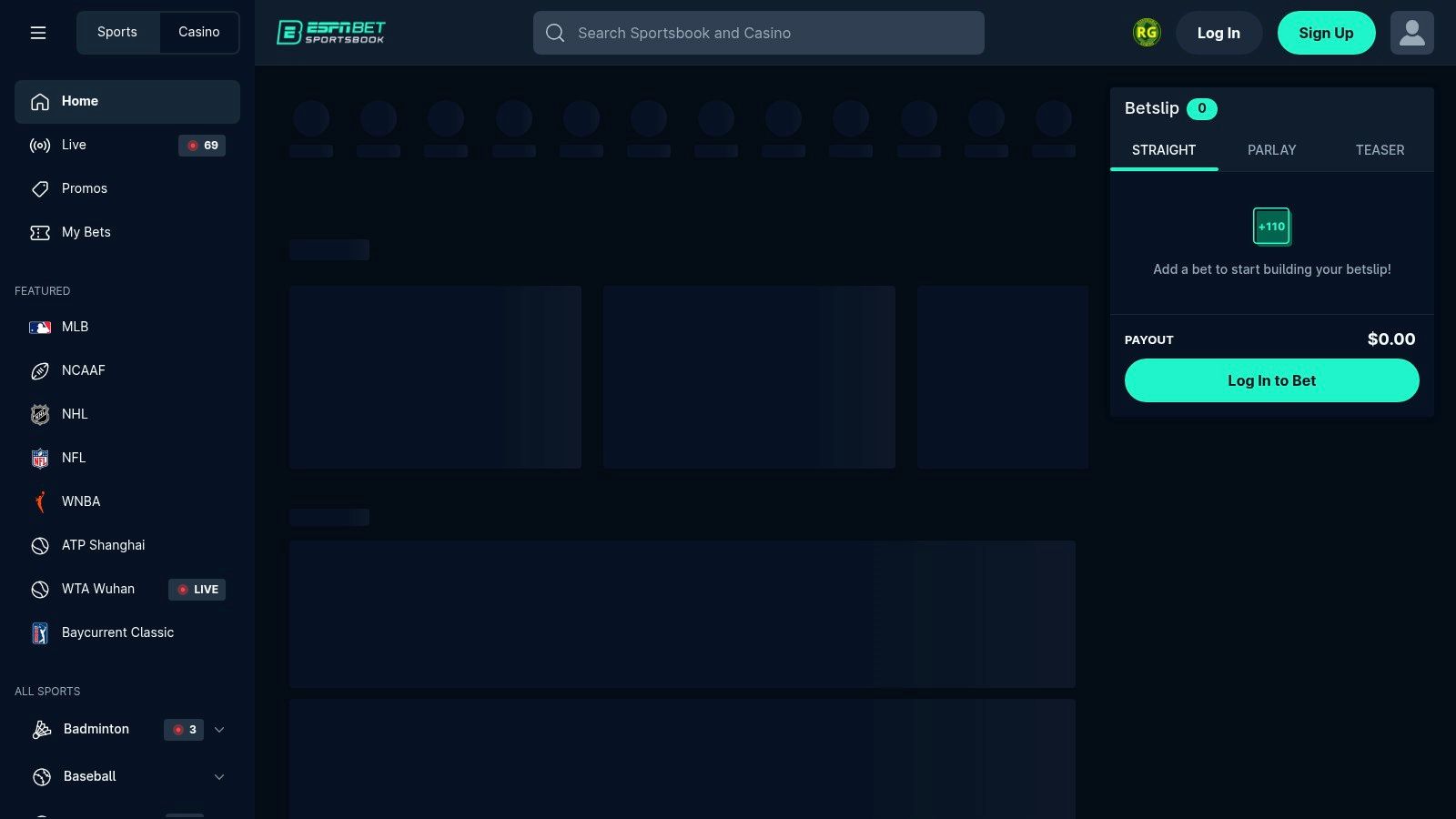Select the Parlay betslip tab
The width and height of the screenshot is (1456, 819).
1271,150
